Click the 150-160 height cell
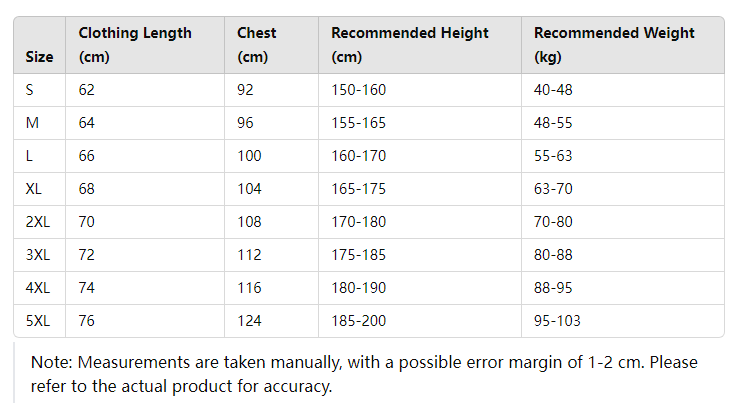The image size is (752, 403). 359,90
